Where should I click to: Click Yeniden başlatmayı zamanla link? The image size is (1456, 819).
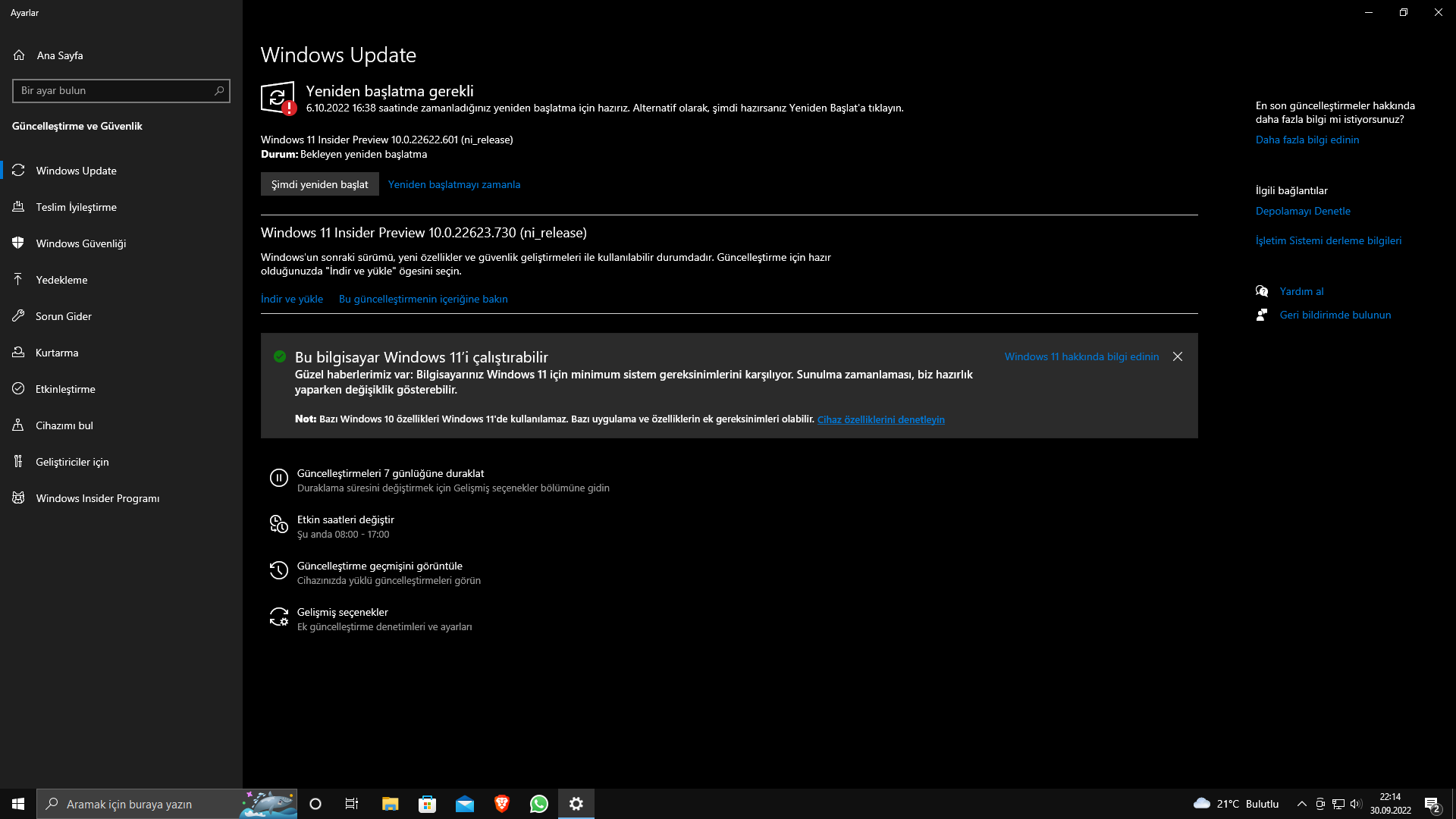(453, 184)
